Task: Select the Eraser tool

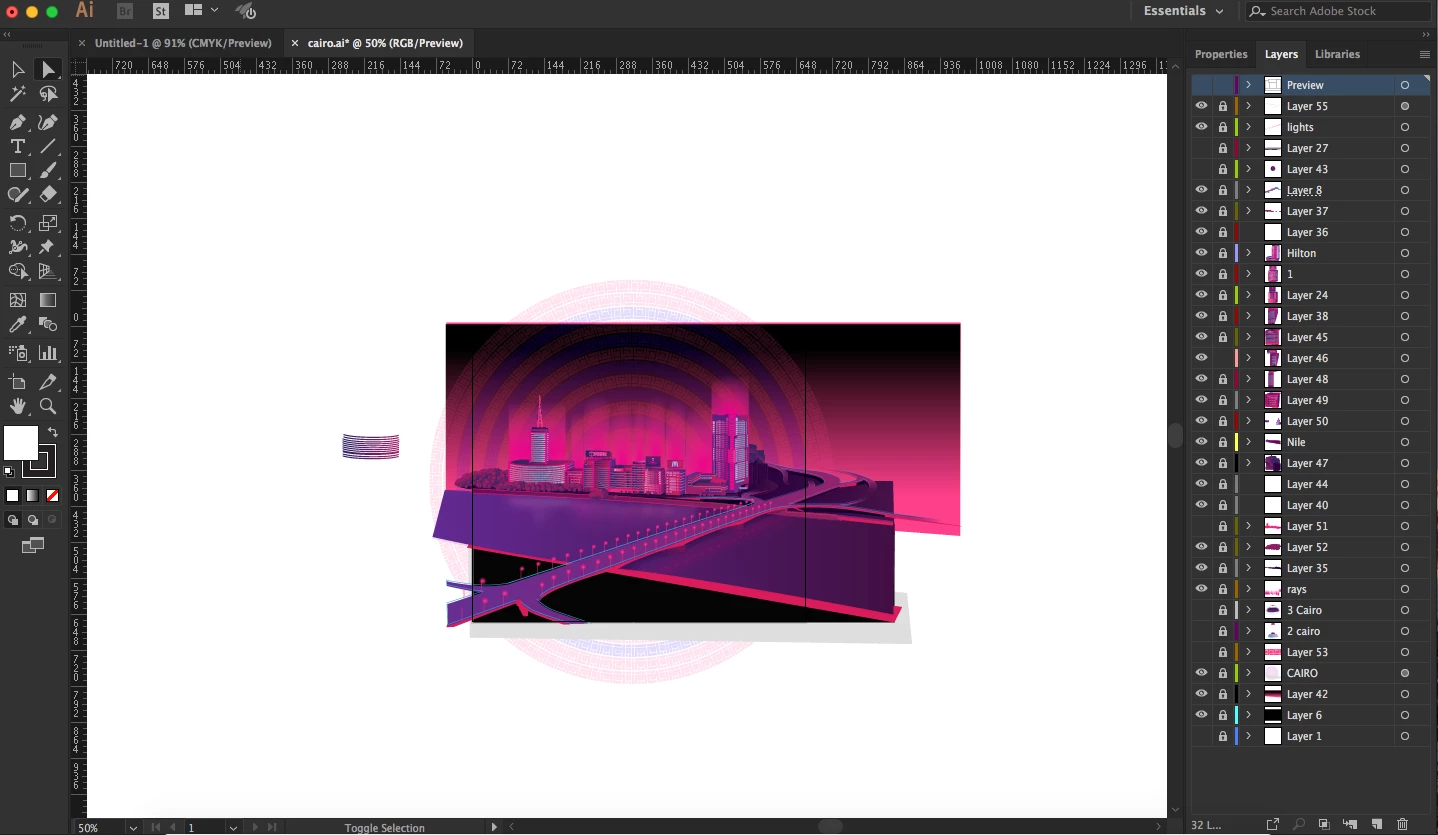Action: 47,195
